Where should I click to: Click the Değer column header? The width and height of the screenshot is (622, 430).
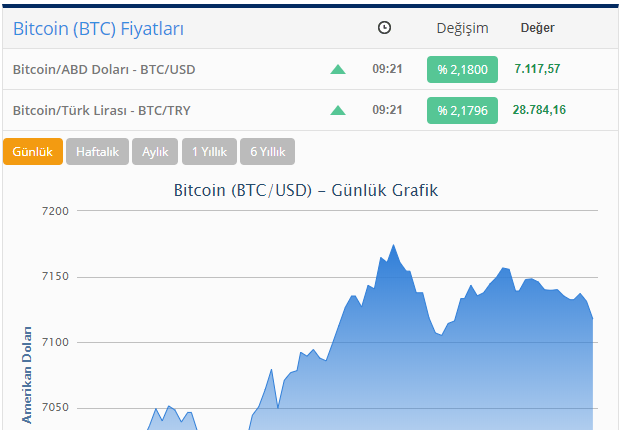[538, 28]
